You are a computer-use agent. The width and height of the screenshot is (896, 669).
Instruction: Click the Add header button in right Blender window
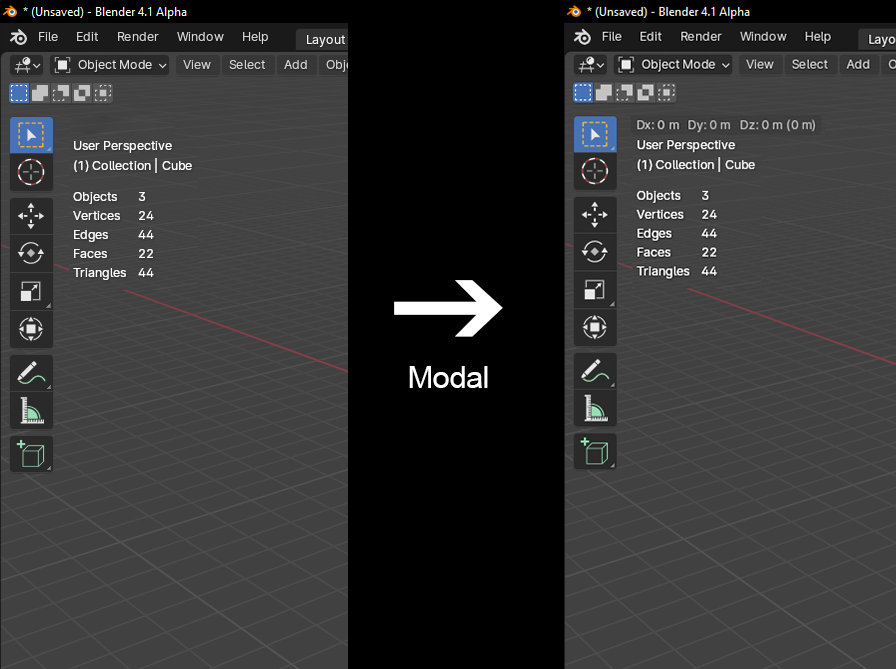[x=858, y=65]
